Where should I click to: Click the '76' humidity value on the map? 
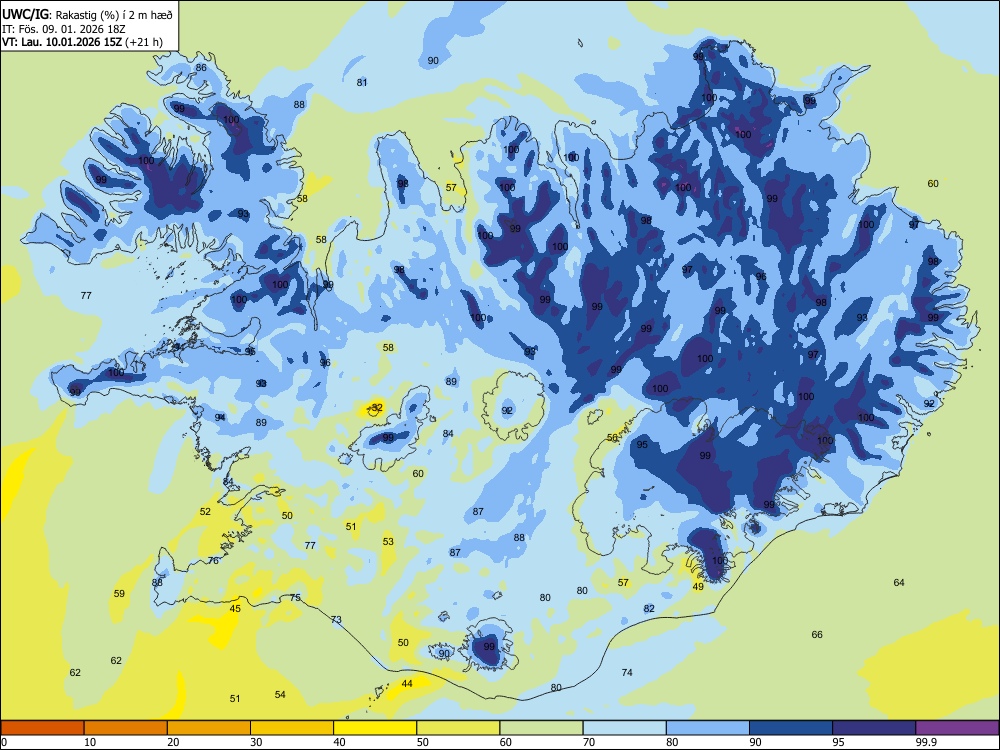(x=213, y=561)
